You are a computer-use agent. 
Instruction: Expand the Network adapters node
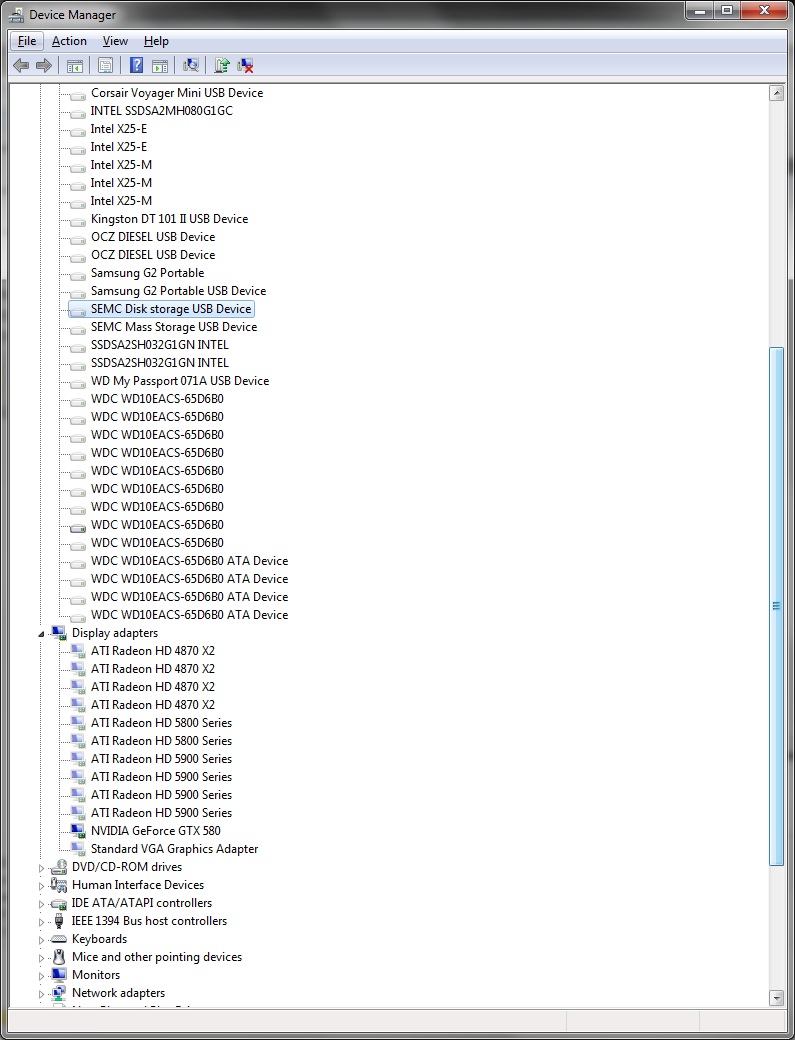pos(41,994)
